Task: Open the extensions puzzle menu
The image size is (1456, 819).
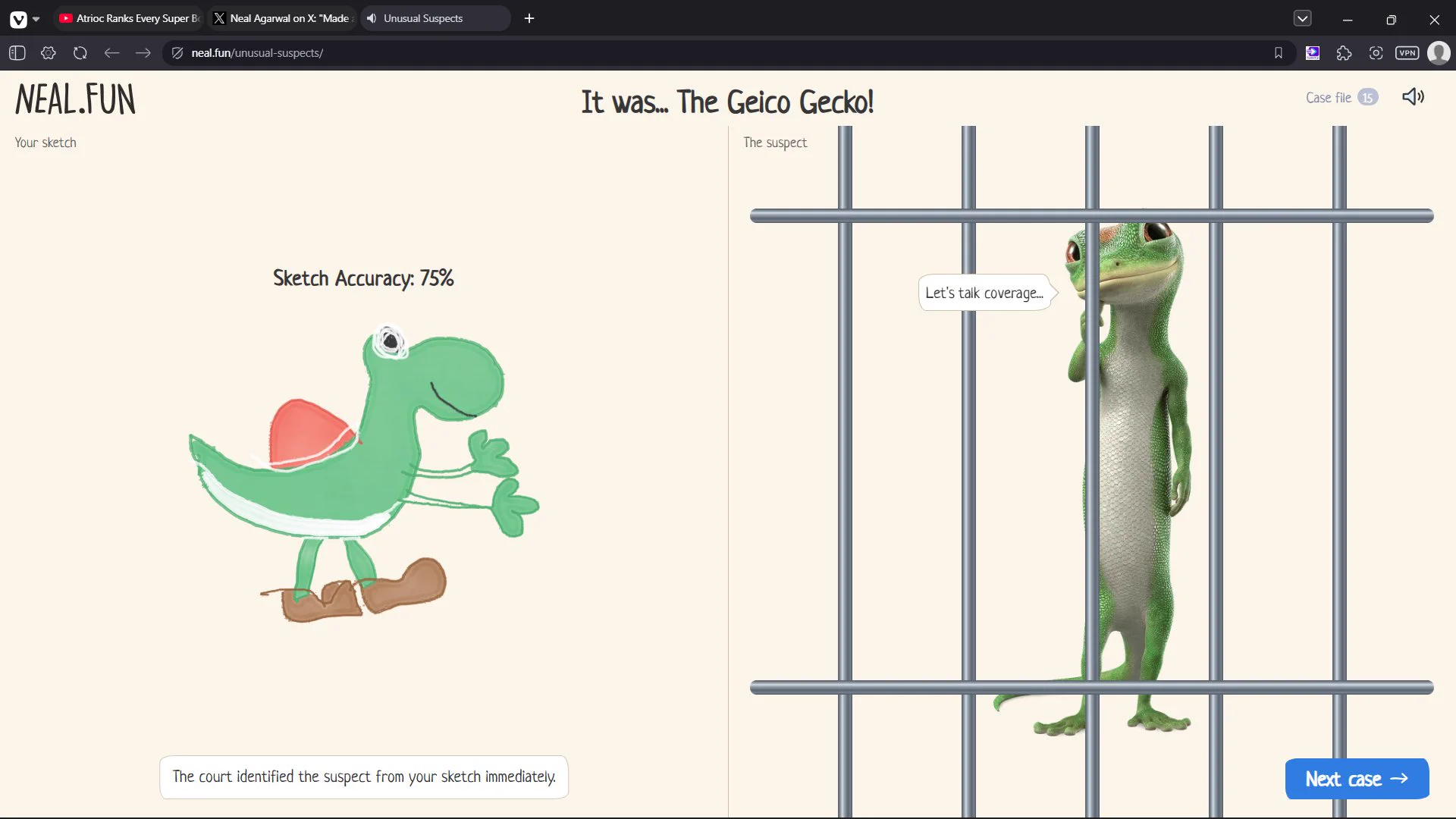Action: point(1344,53)
